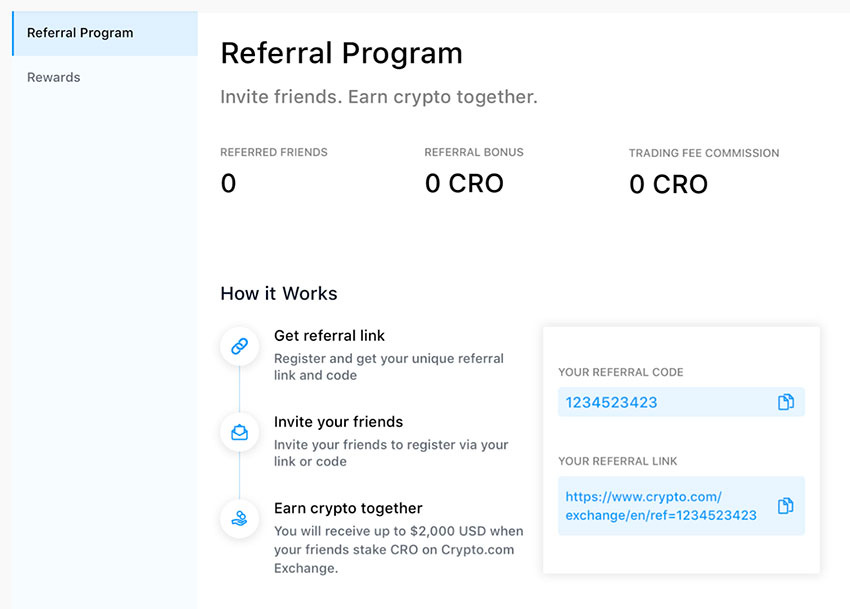Click the Trading Fee Commission 0 CRO value
The image size is (850, 609).
[x=668, y=184]
